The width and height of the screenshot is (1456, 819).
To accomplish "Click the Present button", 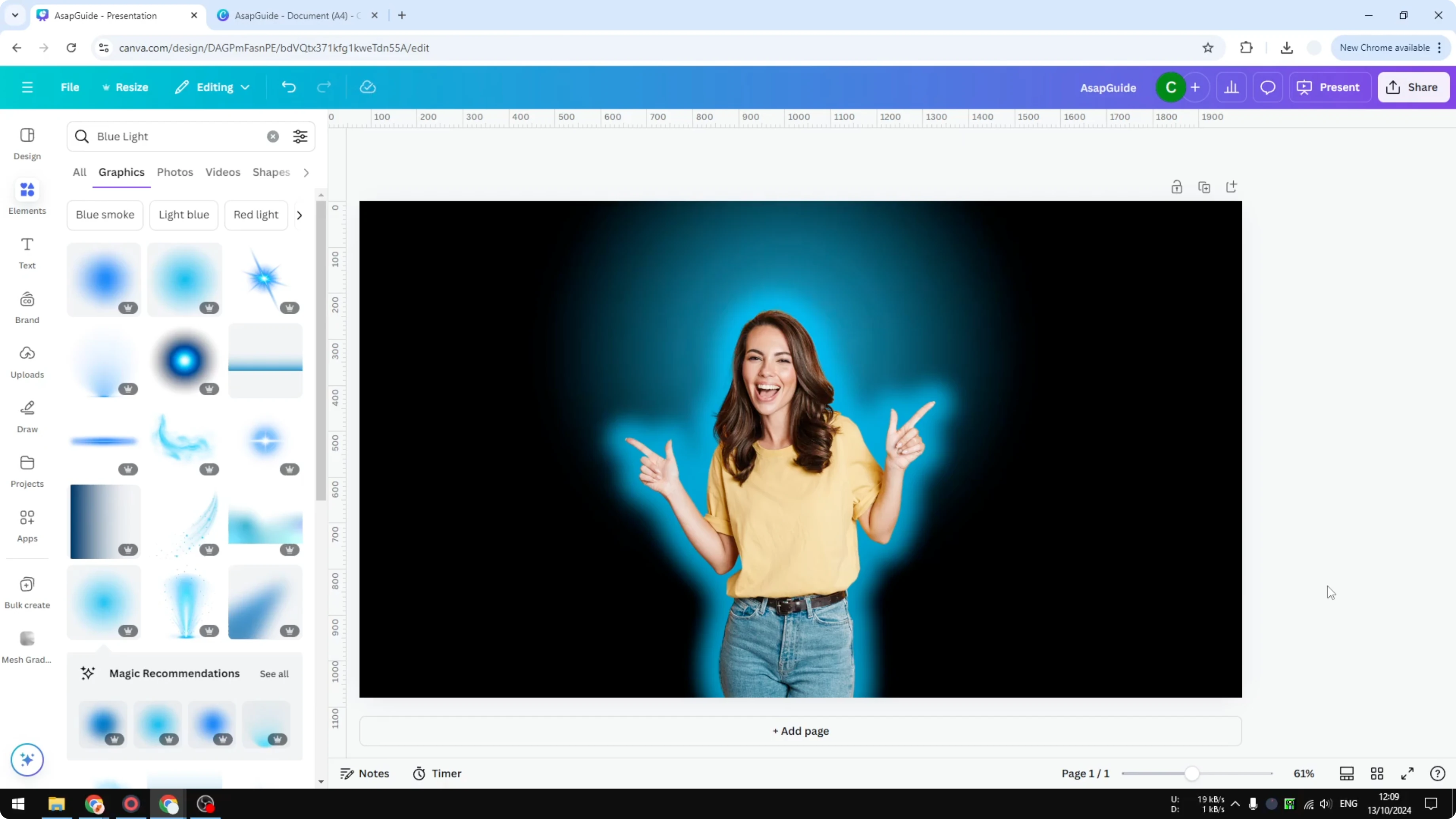I will pos(1330,87).
